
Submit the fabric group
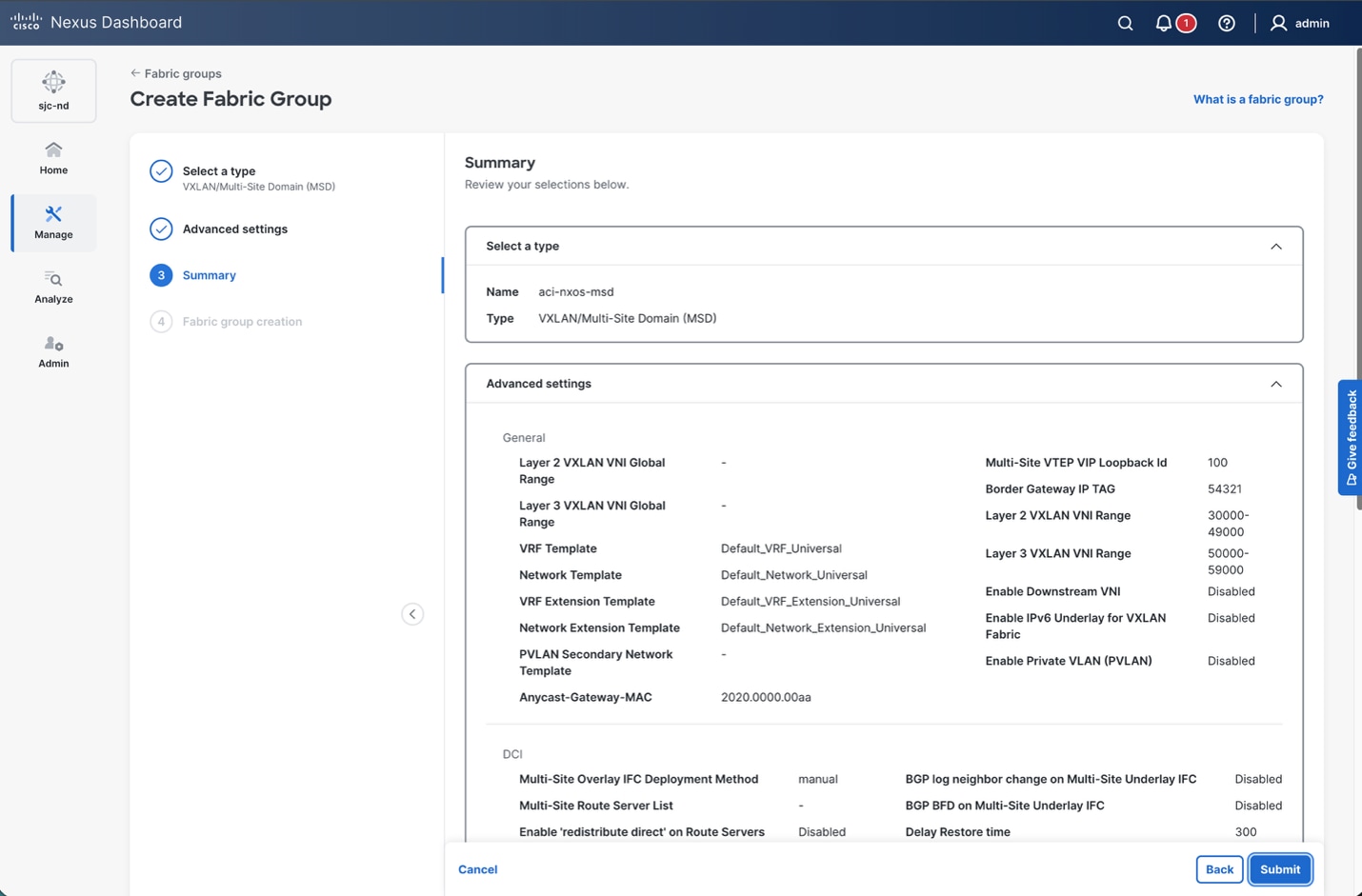(x=1280, y=869)
